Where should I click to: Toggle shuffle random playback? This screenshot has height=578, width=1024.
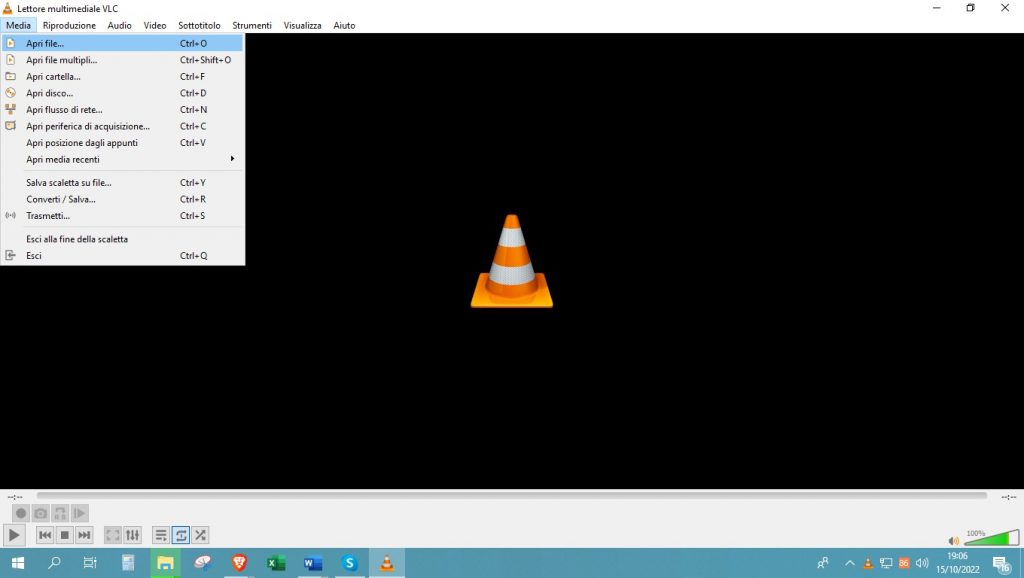click(200, 535)
